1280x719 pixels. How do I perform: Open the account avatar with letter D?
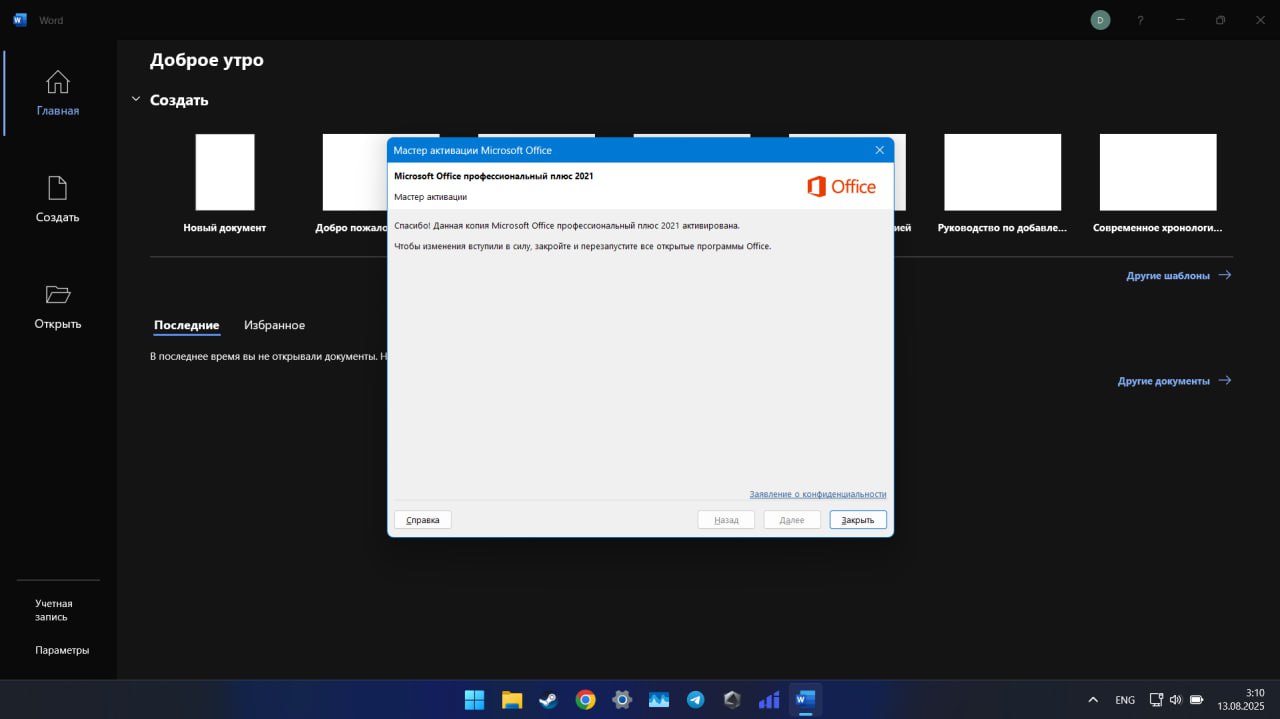(x=1100, y=20)
